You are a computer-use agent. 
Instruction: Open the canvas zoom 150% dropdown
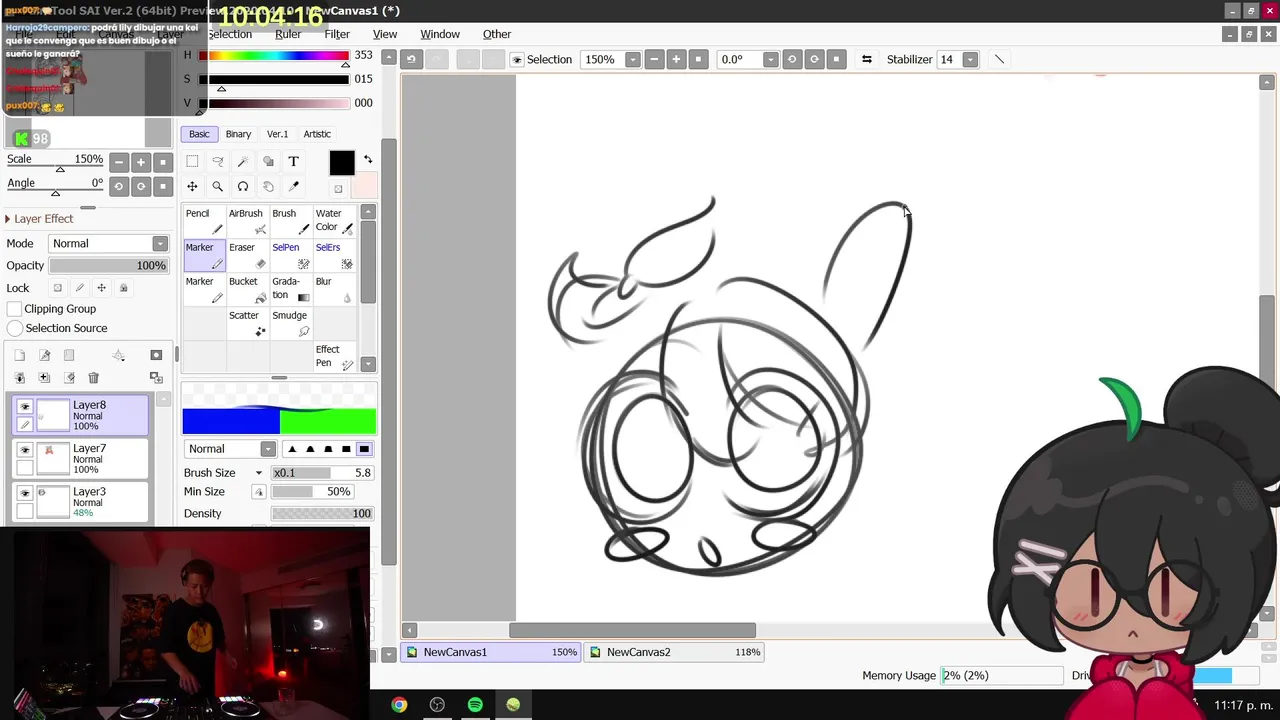[x=632, y=60]
